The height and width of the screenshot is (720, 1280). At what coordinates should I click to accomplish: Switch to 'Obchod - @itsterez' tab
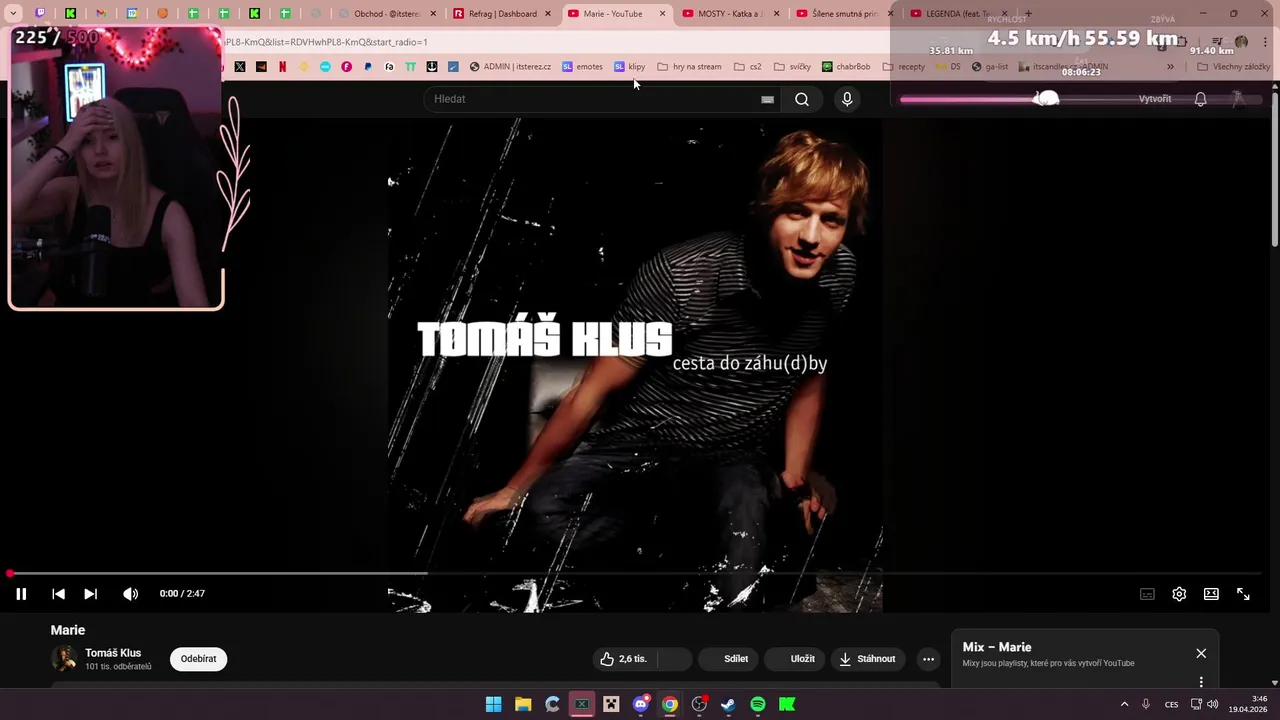tap(388, 14)
